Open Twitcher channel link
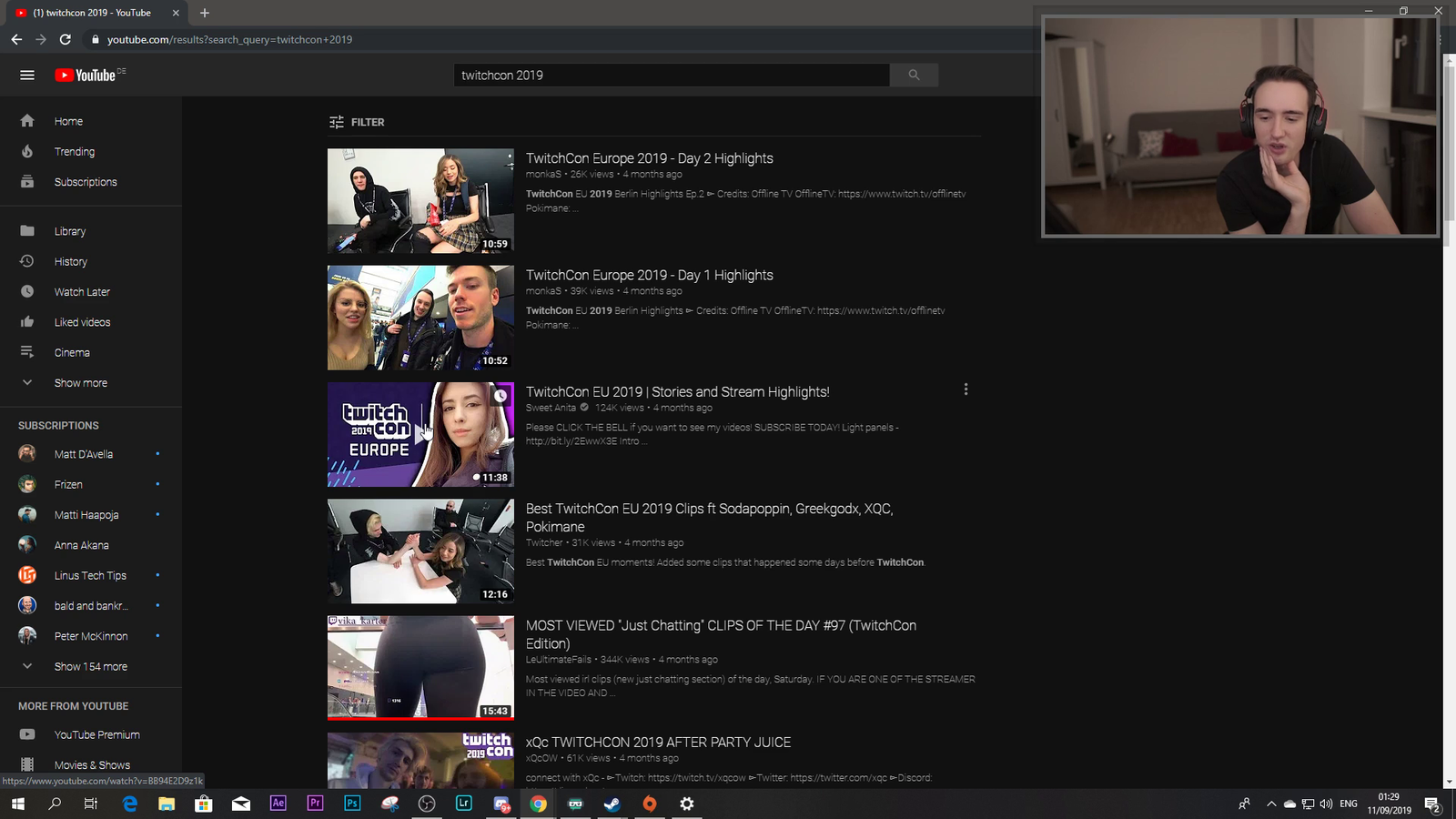This screenshot has height=819, width=1456. (x=544, y=543)
